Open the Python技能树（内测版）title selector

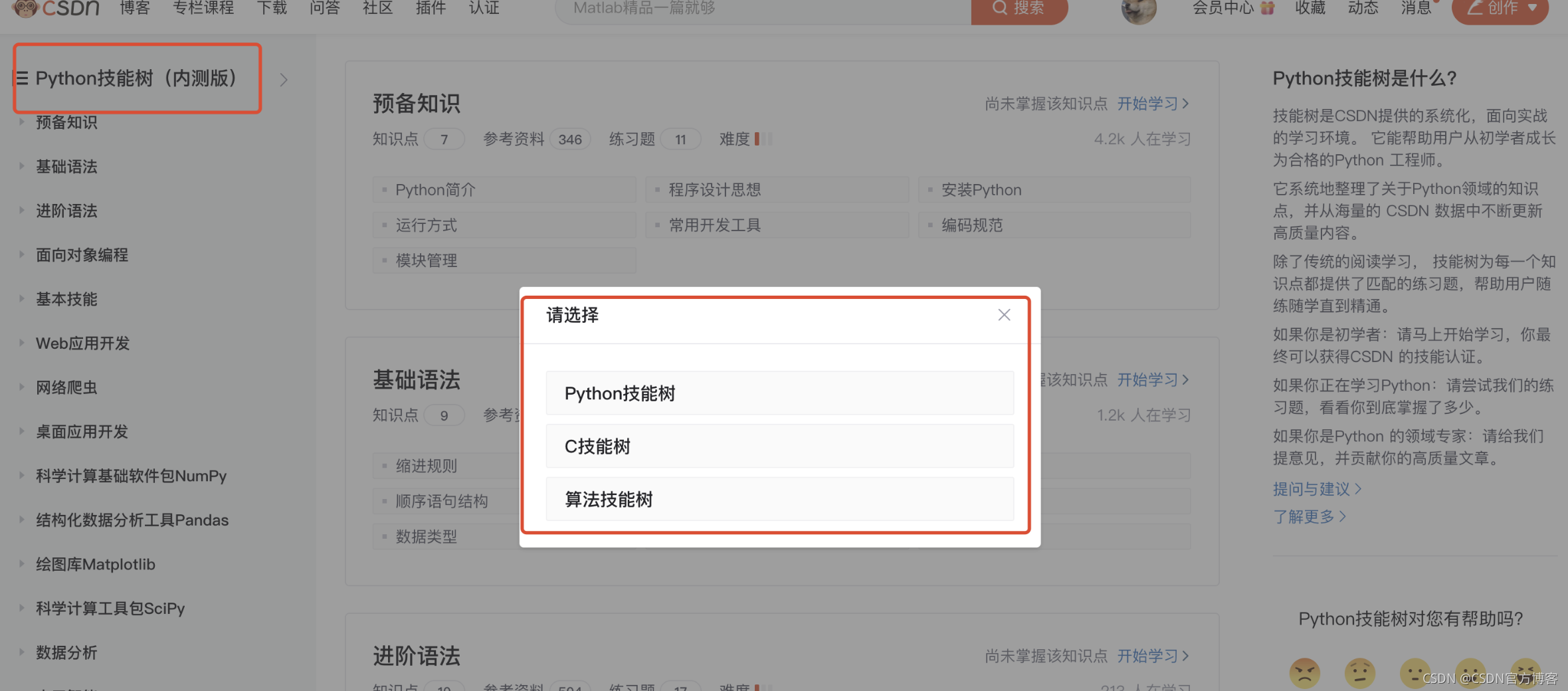point(136,78)
